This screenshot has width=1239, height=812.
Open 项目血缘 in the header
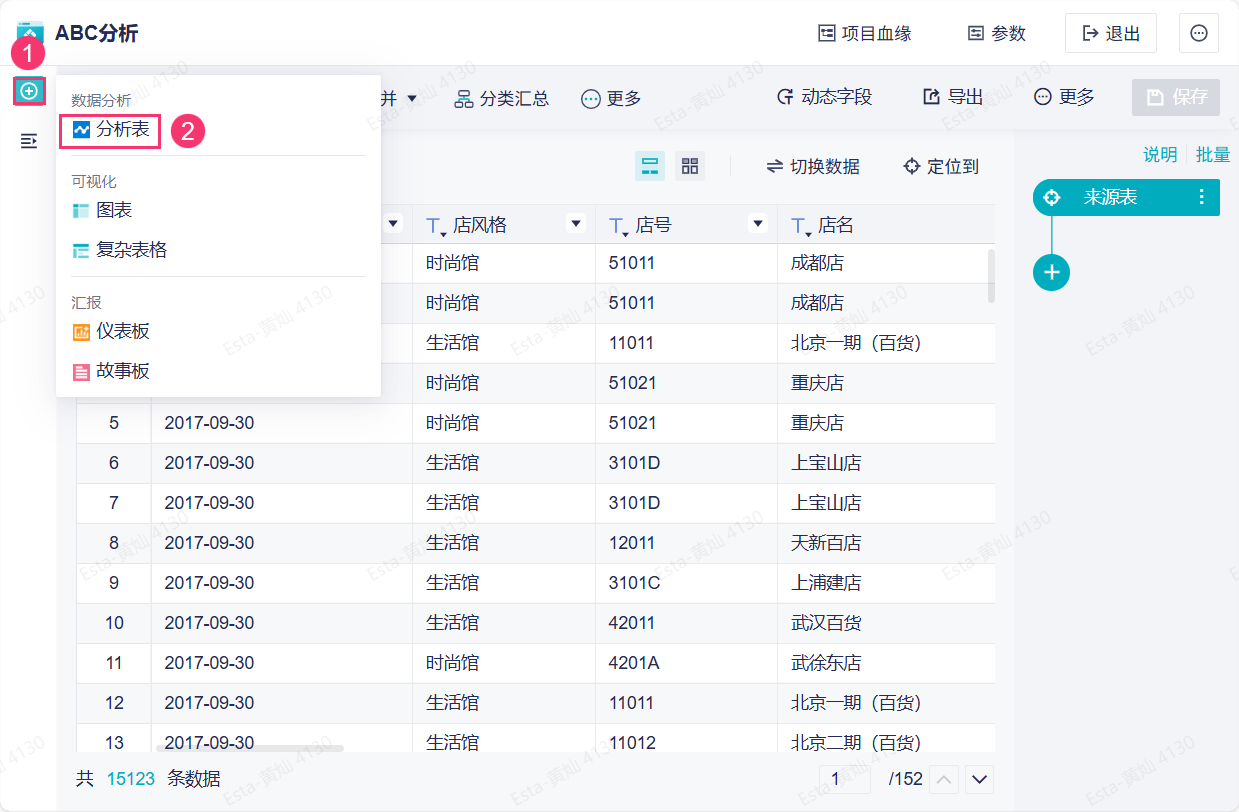865,33
